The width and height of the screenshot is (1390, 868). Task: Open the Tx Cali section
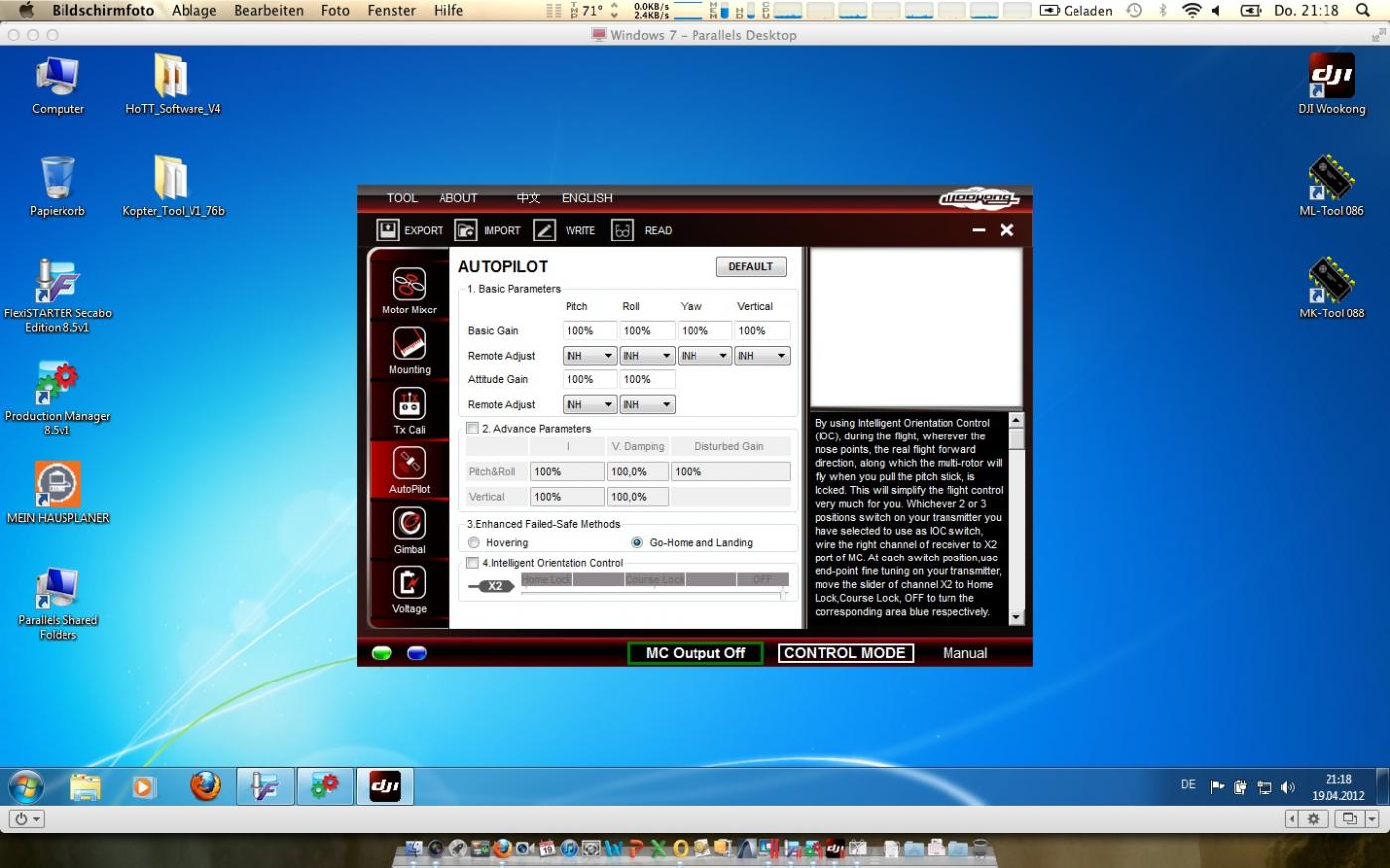[x=409, y=405]
